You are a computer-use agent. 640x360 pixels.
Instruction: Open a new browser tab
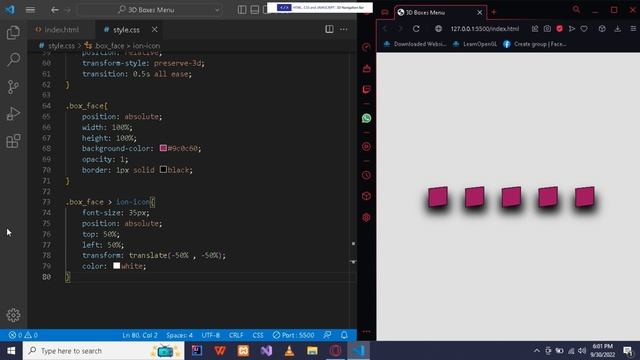click(x=493, y=12)
